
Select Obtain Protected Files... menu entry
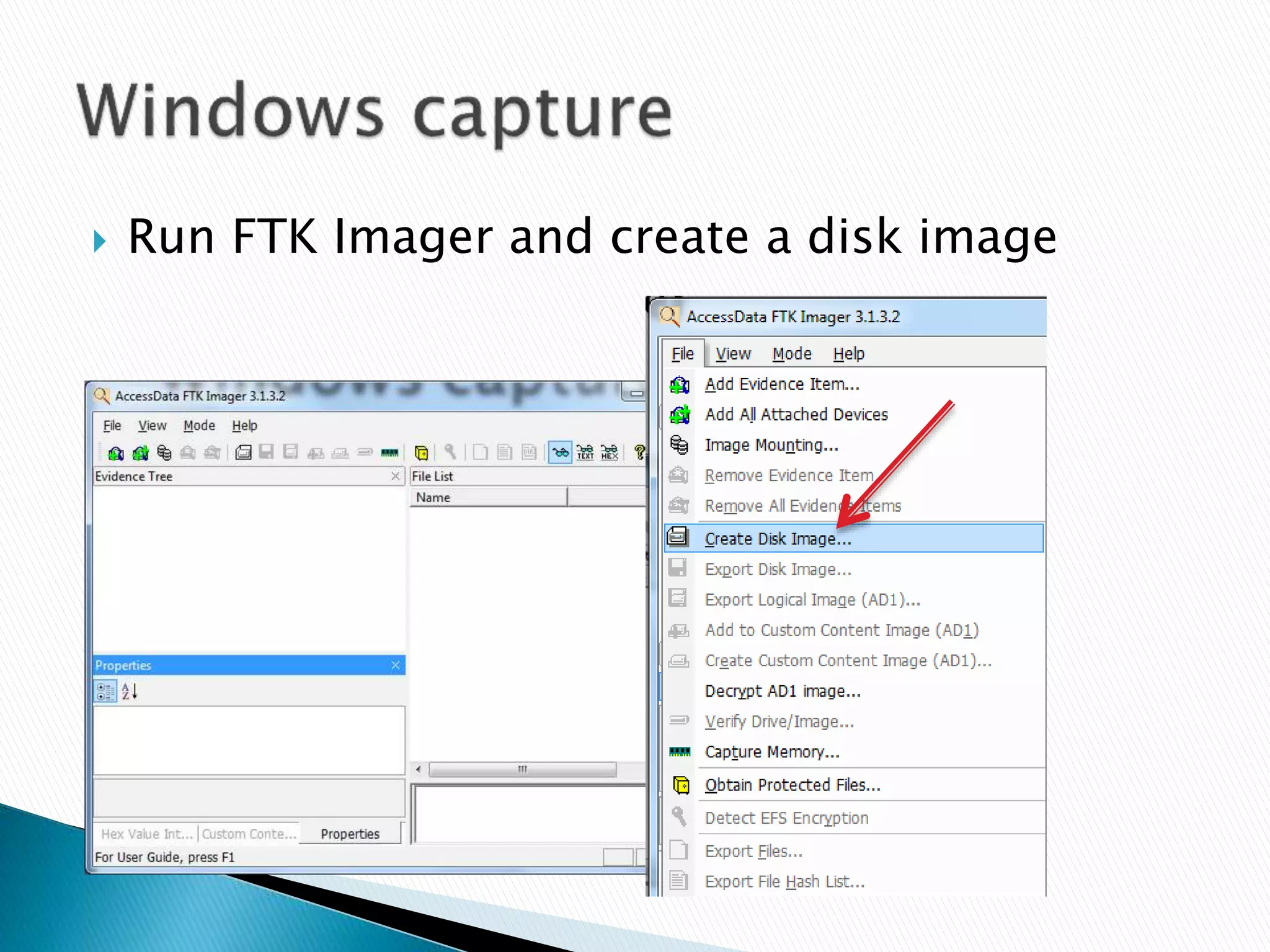coord(855,785)
